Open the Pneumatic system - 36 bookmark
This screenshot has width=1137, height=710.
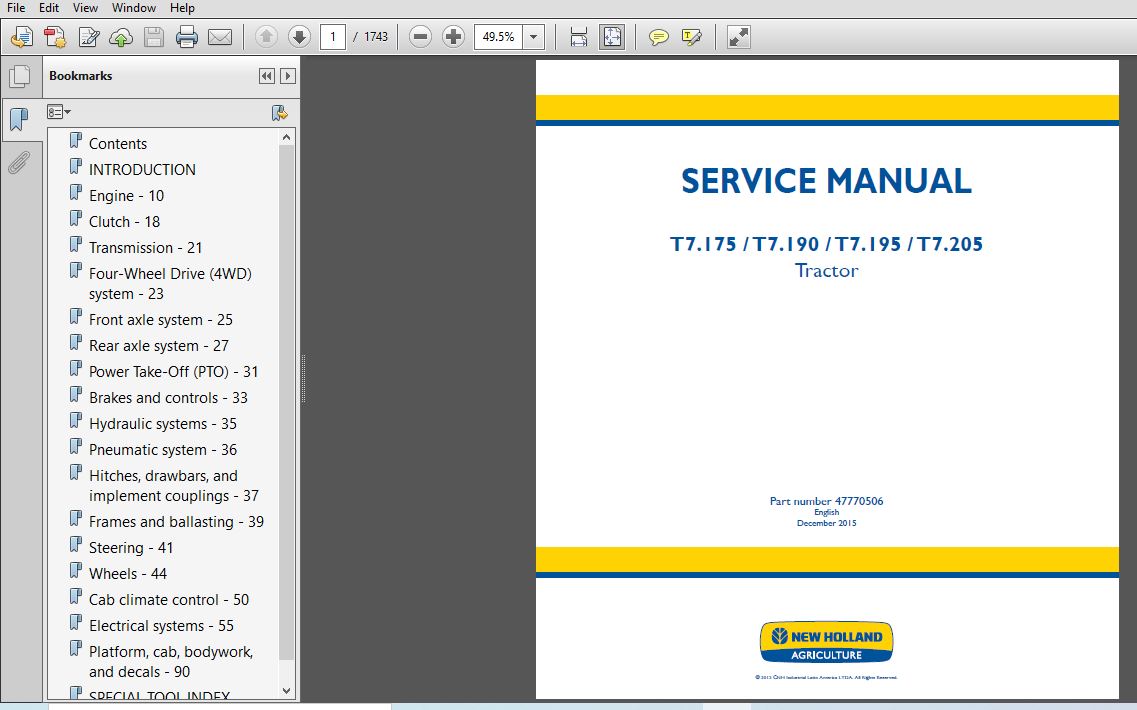(162, 450)
